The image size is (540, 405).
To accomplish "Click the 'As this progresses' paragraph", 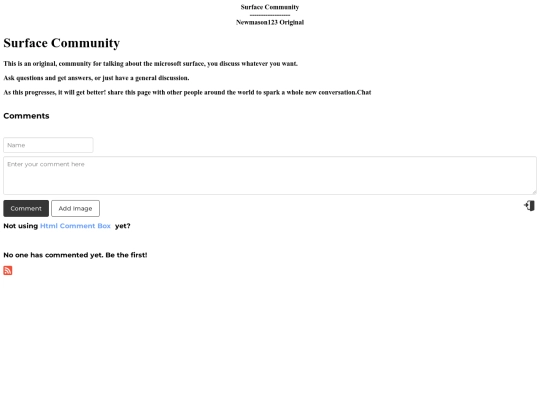I will tap(187, 92).
